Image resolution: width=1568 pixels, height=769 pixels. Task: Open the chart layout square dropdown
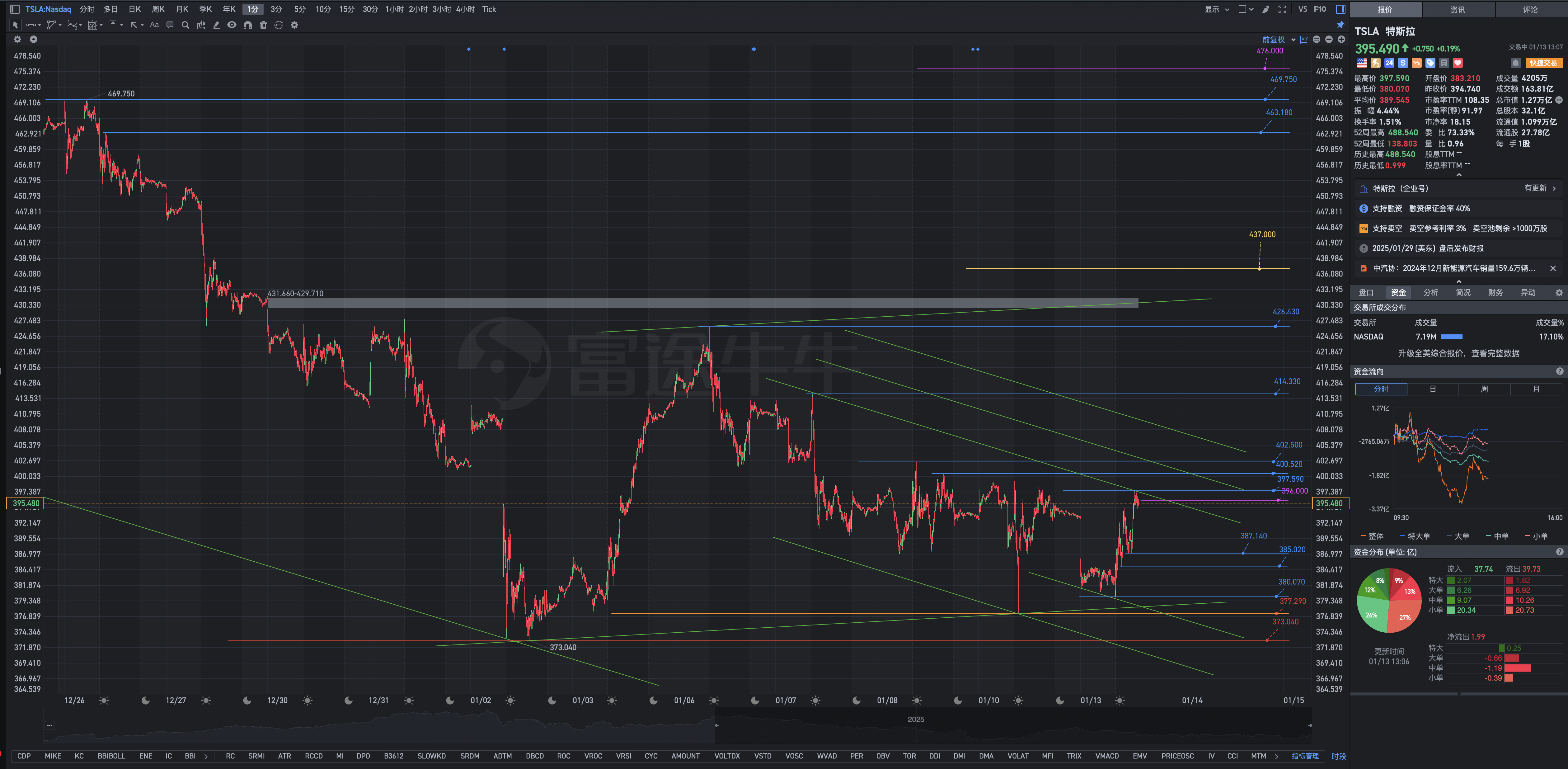[1246, 9]
